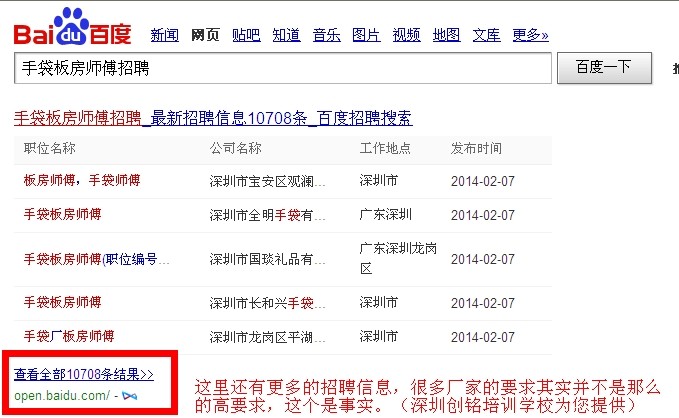The image size is (679, 418).
Task: Open the 地图 map tab
Action: click(446, 35)
